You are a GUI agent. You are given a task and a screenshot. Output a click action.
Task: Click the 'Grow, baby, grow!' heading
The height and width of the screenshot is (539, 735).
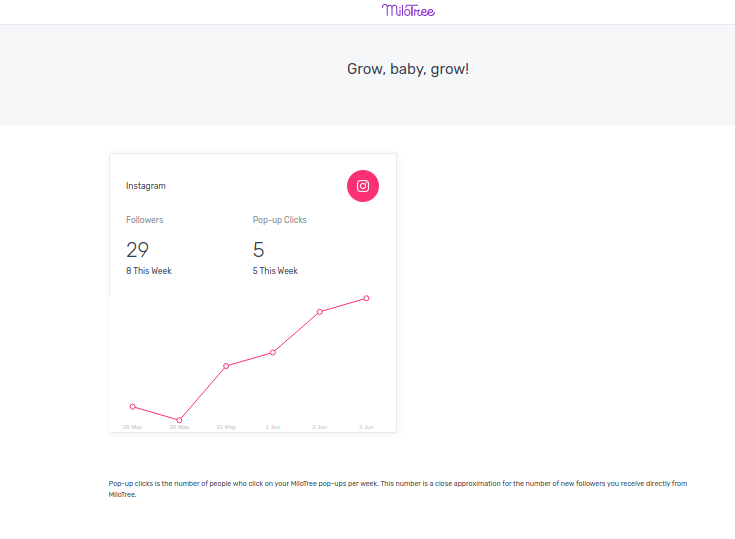point(408,69)
